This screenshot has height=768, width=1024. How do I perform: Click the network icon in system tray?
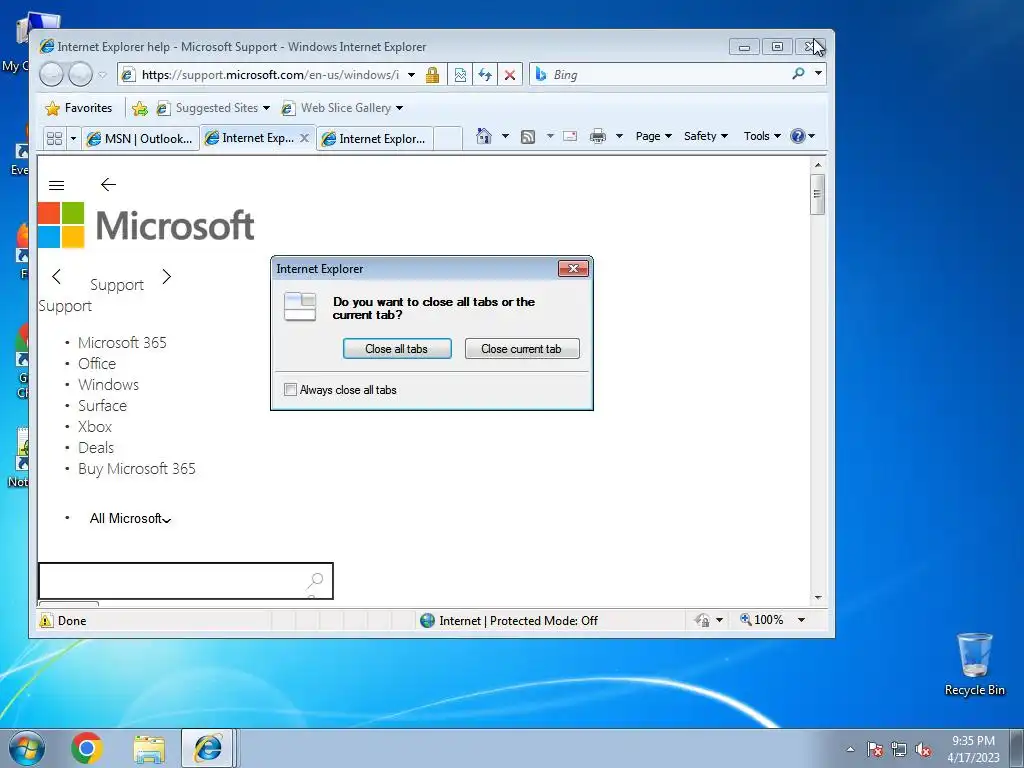coord(899,750)
